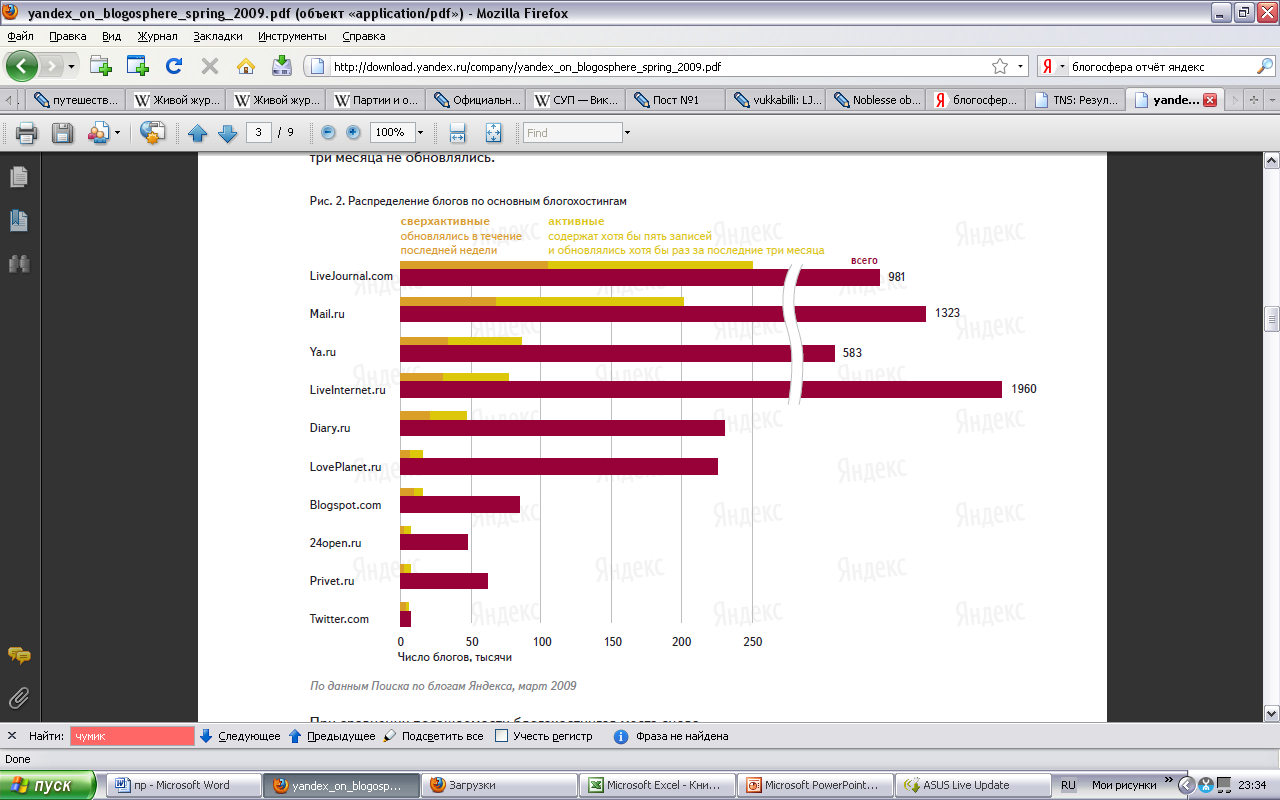This screenshot has width=1280, height=800.
Task: Switch to the СУП — Вик... tab
Action: [x=577, y=100]
